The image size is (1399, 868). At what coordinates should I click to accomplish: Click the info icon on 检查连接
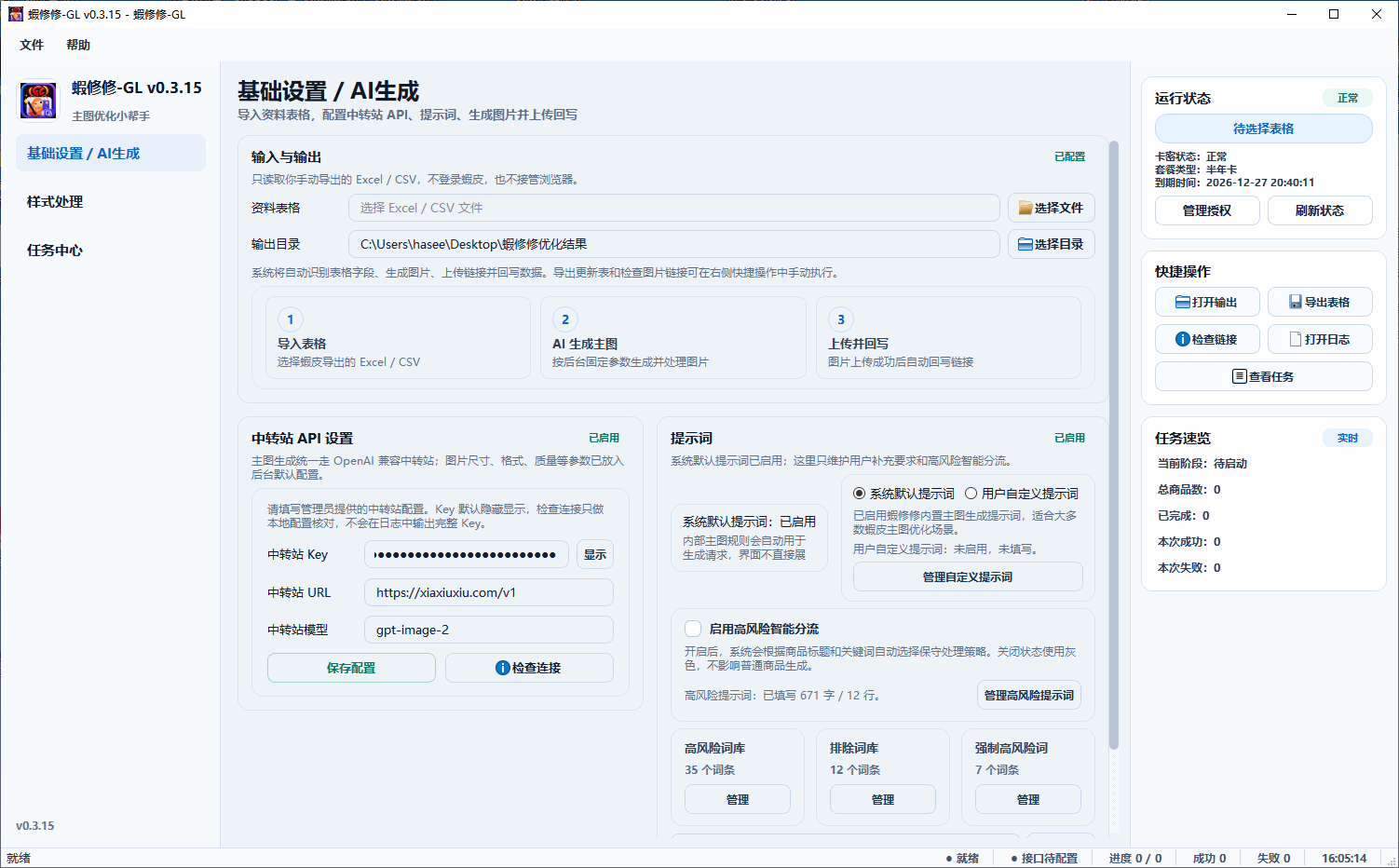coord(503,668)
